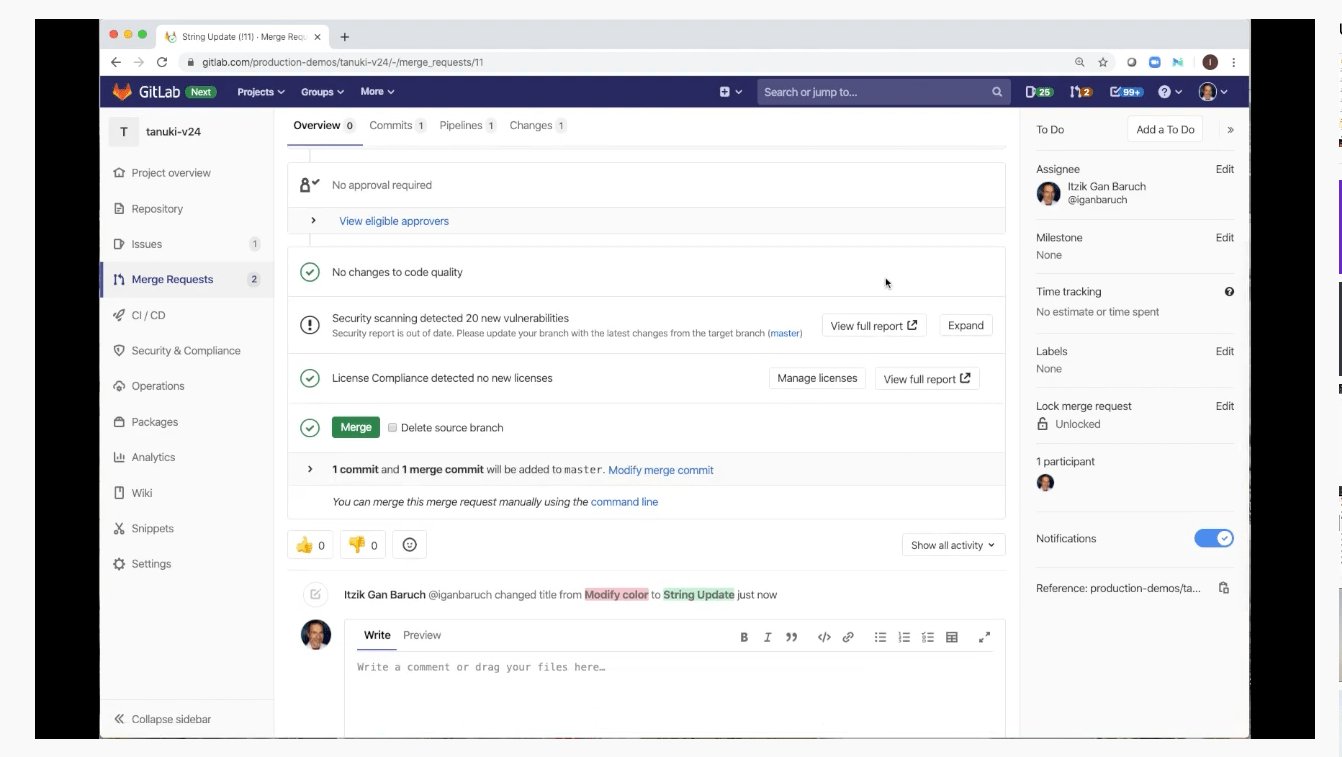The height and width of the screenshot is (757, 1342).
Task: Expand the View eligible approvers section
Action: pyautogui.click(x=393, y=221)
